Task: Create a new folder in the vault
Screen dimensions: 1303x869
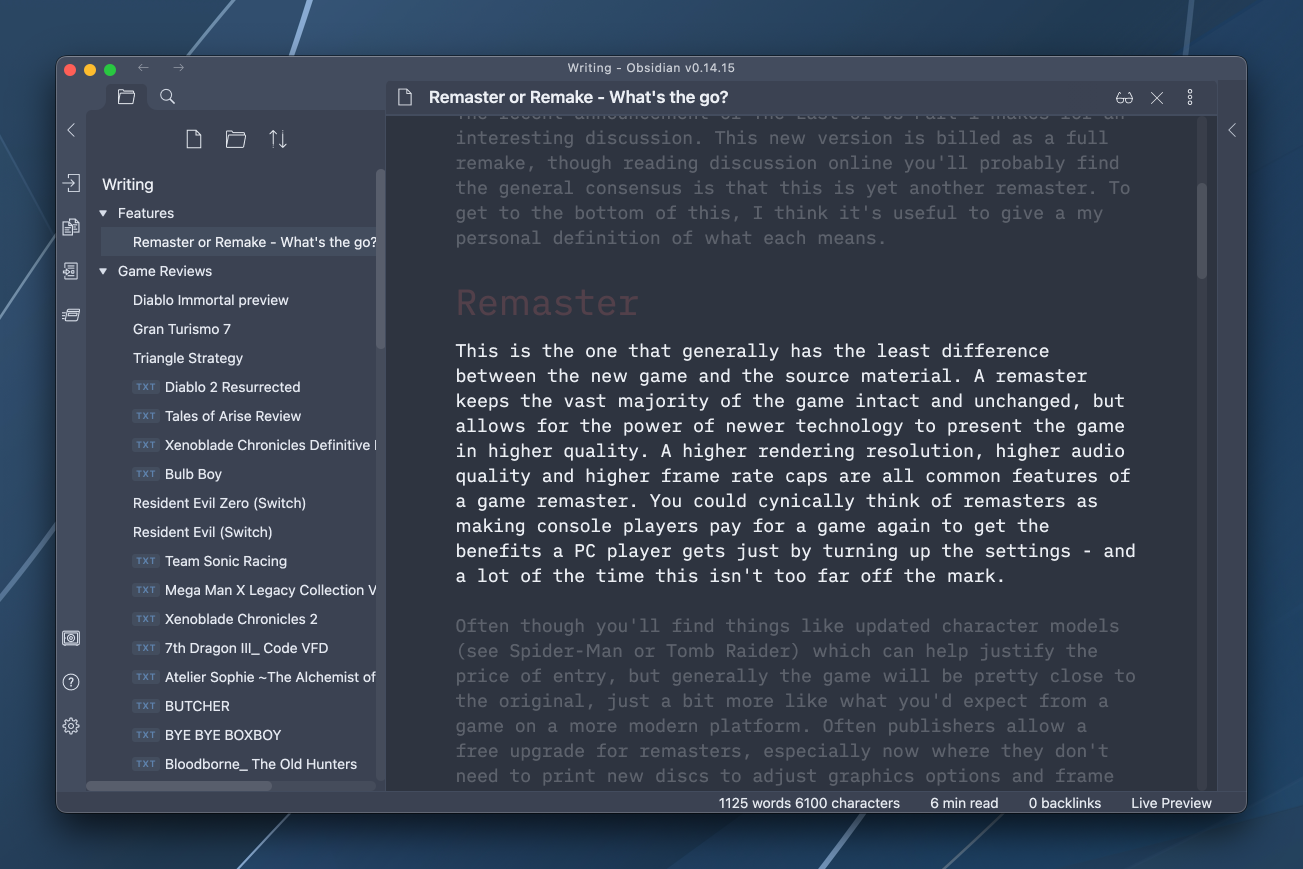Action: [x=235, y=139]
